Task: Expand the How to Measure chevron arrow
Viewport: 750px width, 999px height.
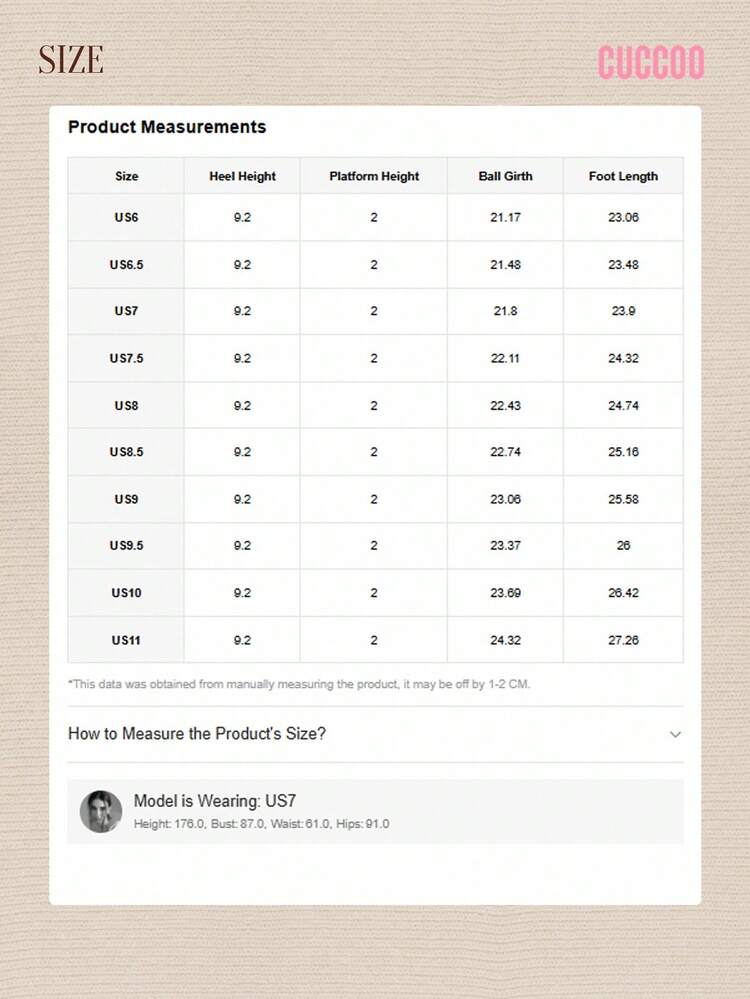Action: tap(675, 734)
